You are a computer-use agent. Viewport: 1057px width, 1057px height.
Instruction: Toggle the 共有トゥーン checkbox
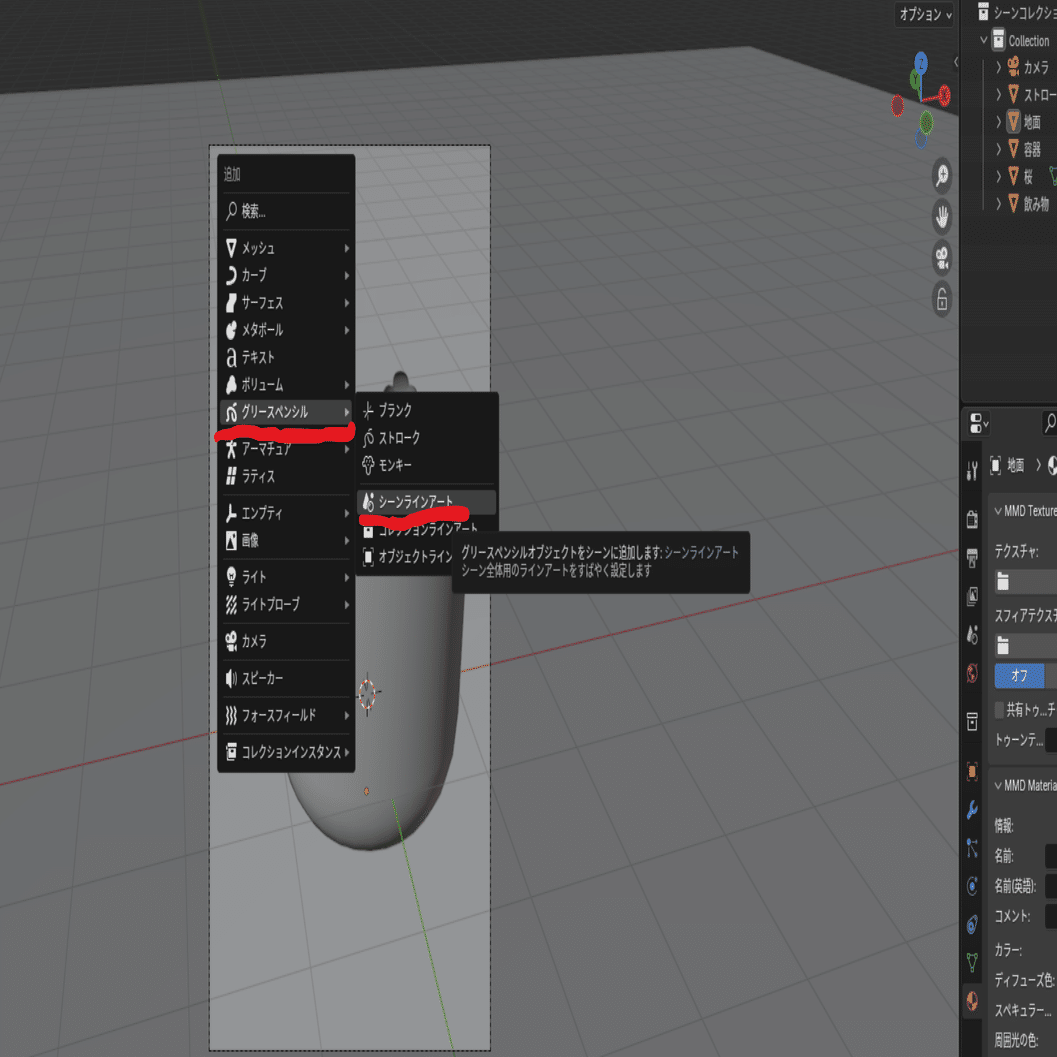(x=1000, y=709)
